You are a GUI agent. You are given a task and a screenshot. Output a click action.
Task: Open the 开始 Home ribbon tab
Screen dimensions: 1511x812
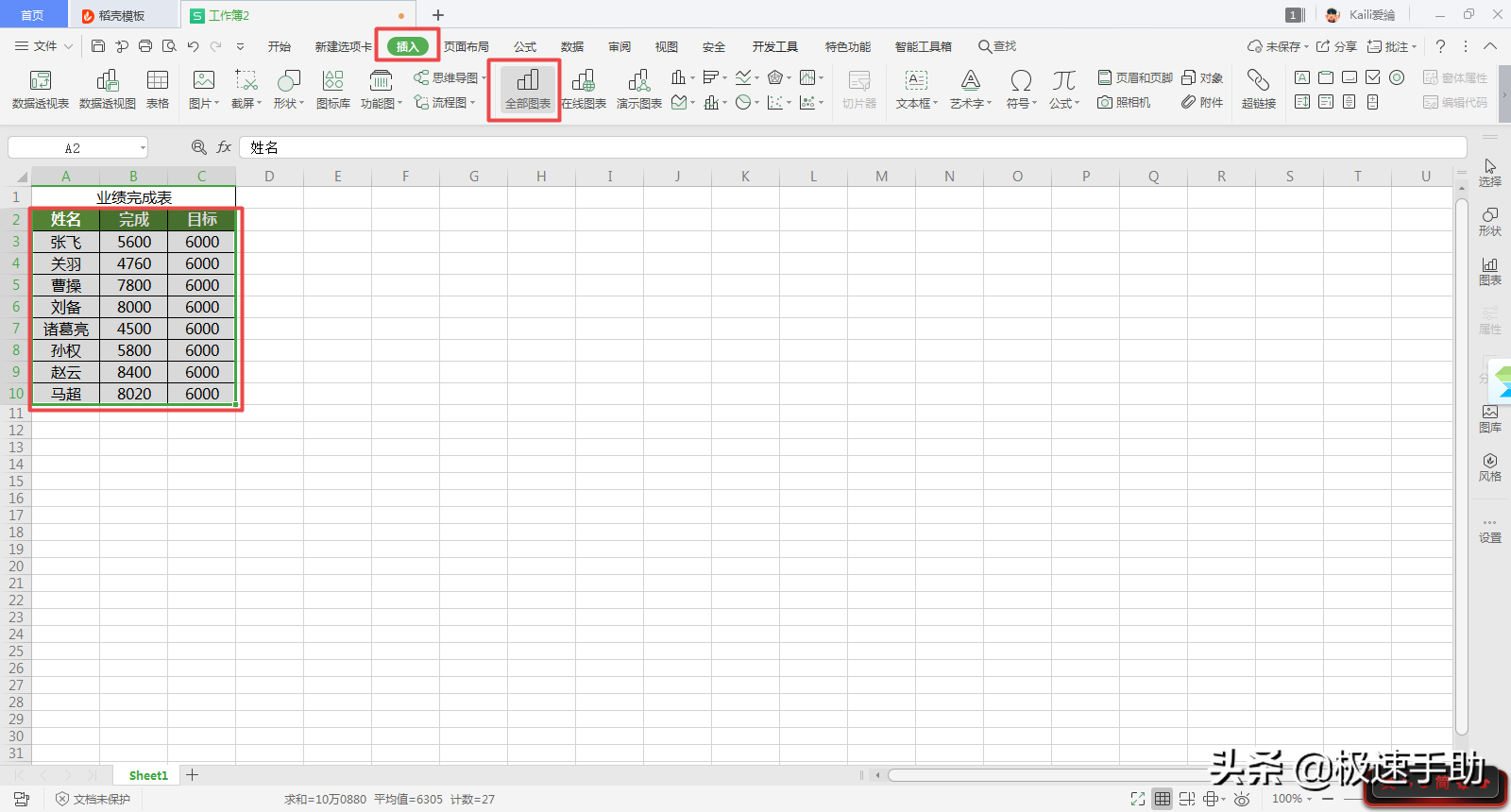tap(279, 46)
